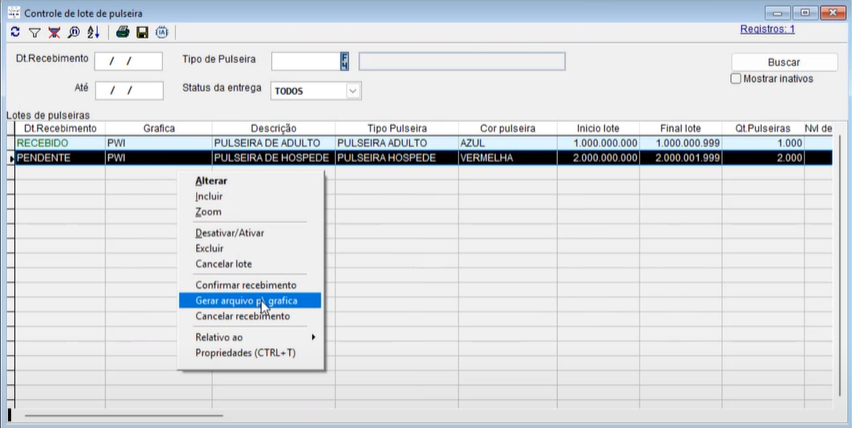Click the F4 lookup button for Tipo de Pulseira
Screen dimensions: 852x428
[344, 61]
